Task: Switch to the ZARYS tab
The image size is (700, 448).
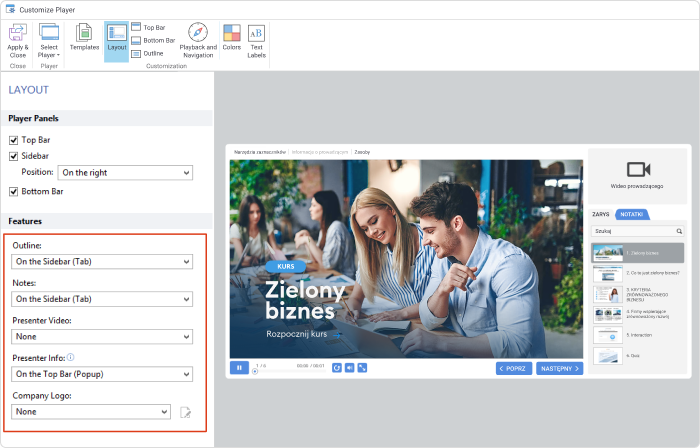Action: [x=600, y=214]
